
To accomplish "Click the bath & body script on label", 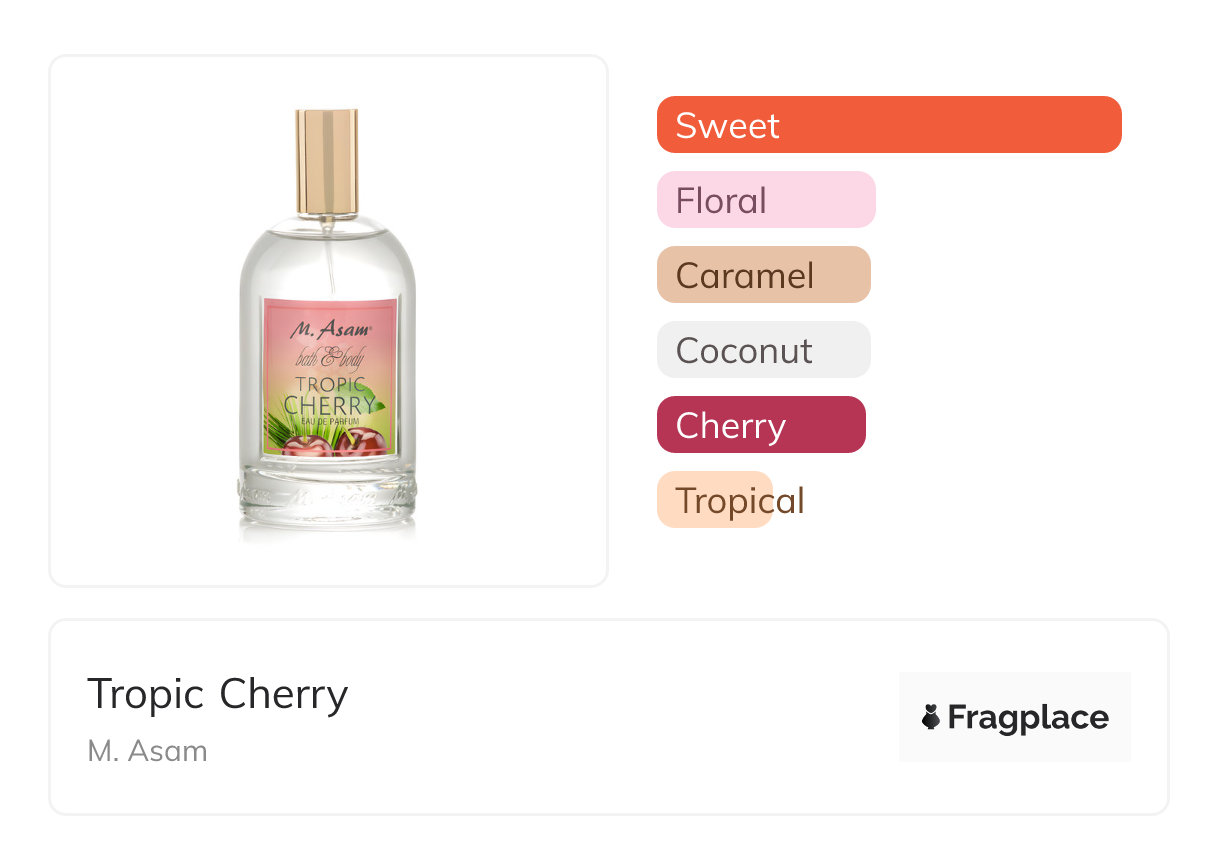I will click(x=329, y=359).
